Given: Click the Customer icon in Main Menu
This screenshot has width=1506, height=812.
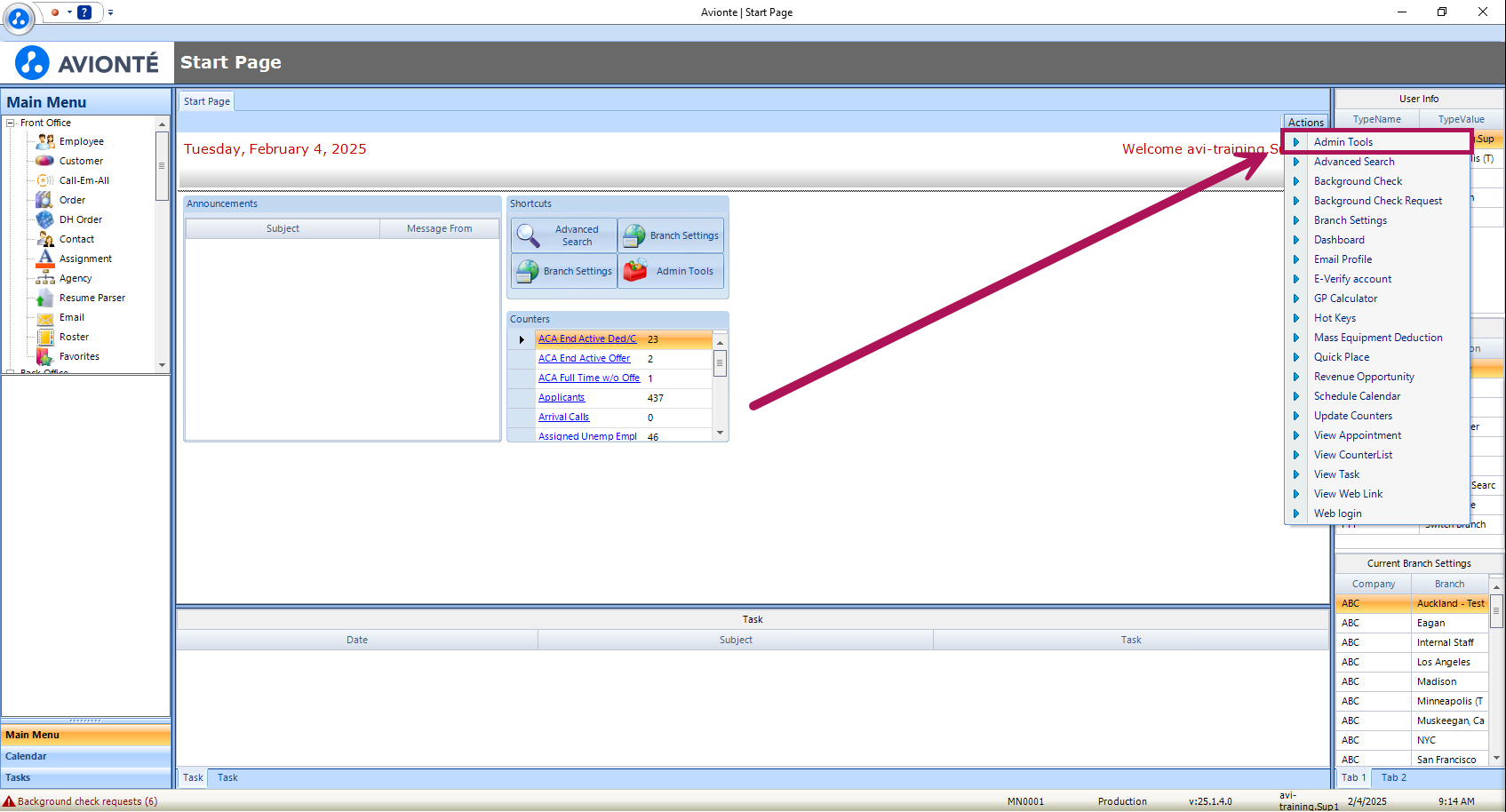Looking at the screenshot, I should pos(45,161).
